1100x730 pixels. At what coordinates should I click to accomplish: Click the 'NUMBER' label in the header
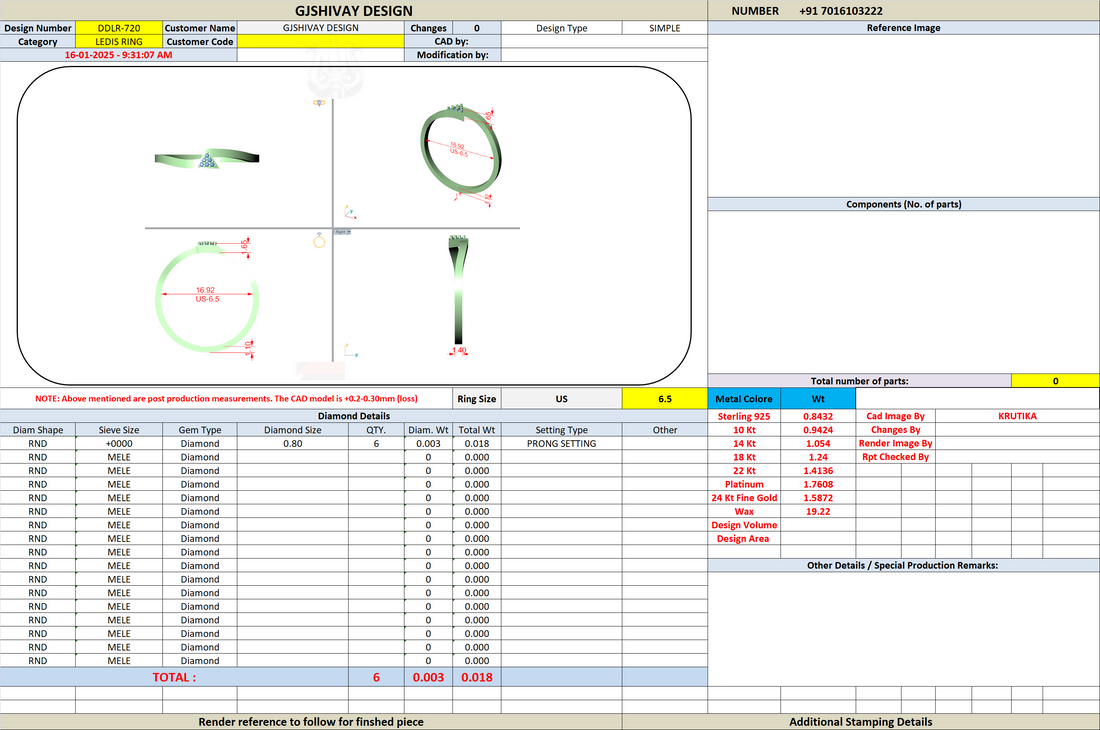(755, 11)
